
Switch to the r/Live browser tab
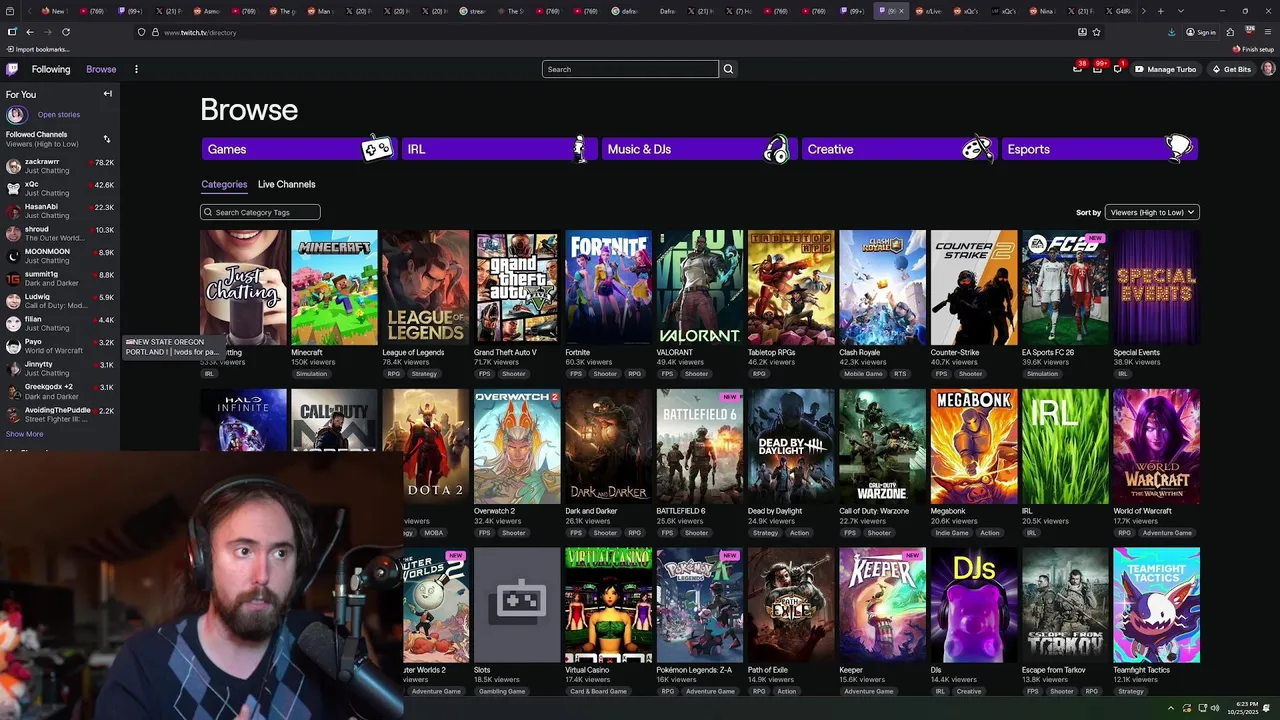927,11
